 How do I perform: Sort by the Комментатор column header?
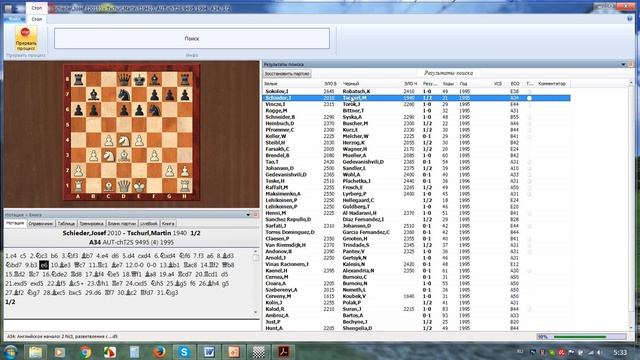click(552, 84)
